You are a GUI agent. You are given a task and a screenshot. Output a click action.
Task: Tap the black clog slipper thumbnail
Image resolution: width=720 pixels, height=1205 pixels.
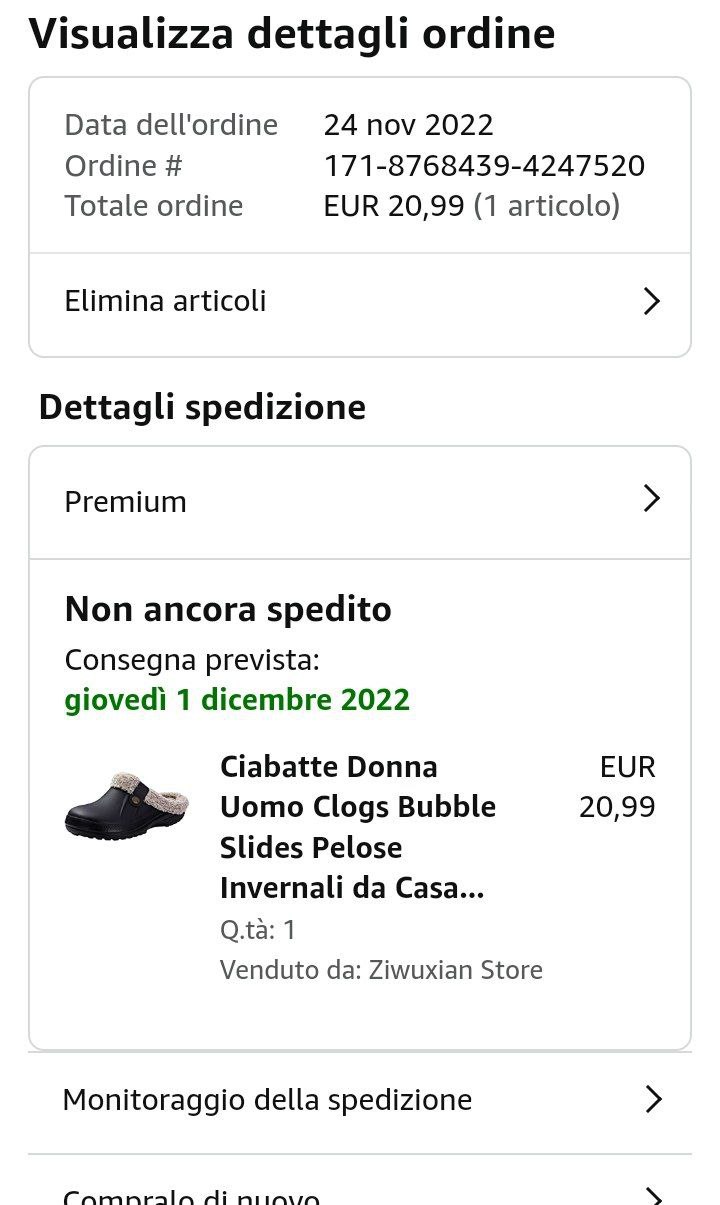tap(126, 805)
